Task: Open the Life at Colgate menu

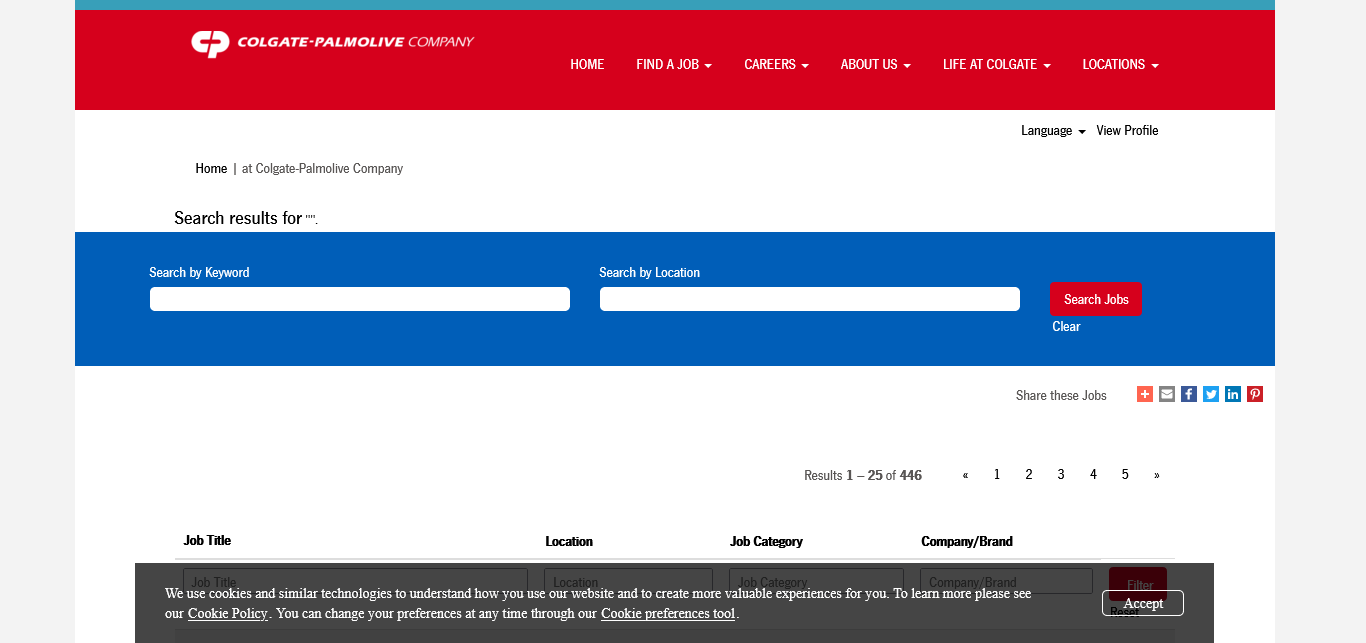Action: [996, 65]
